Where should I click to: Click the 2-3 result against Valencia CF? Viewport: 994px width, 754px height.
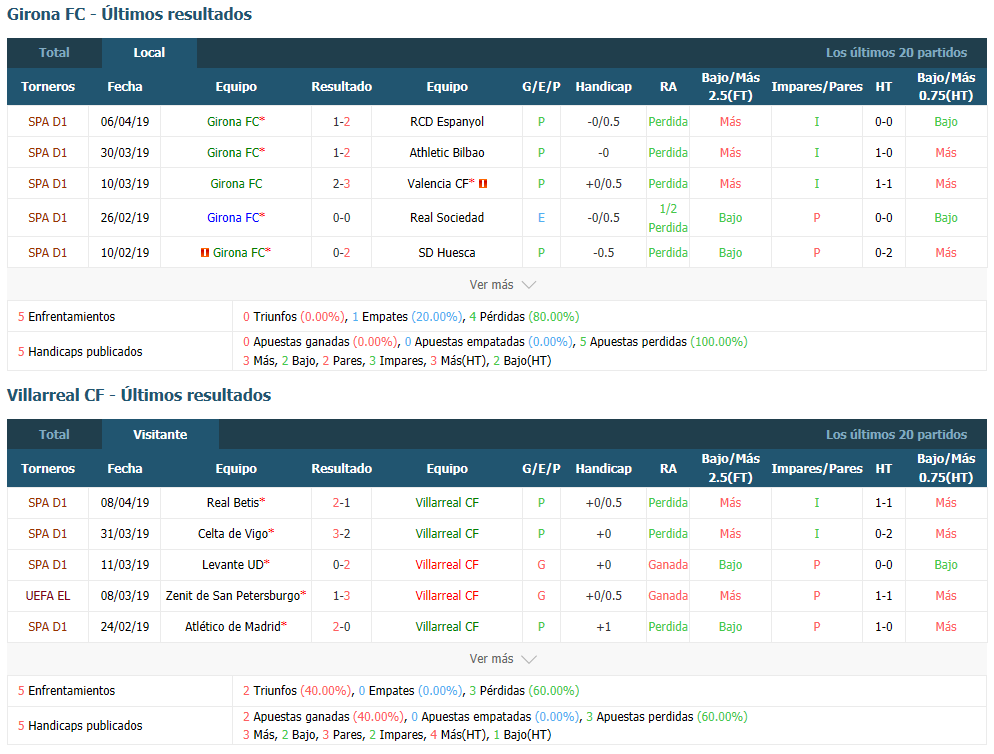342,184
